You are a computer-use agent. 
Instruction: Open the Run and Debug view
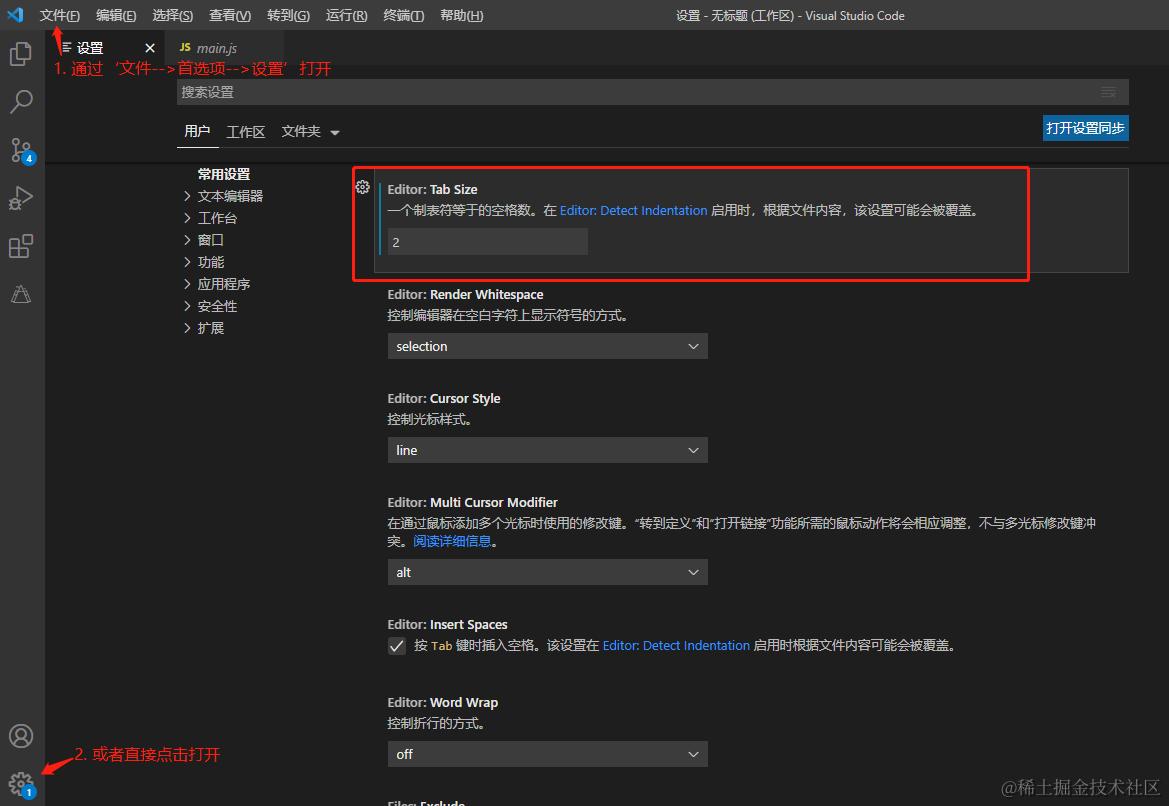[21, 198]
